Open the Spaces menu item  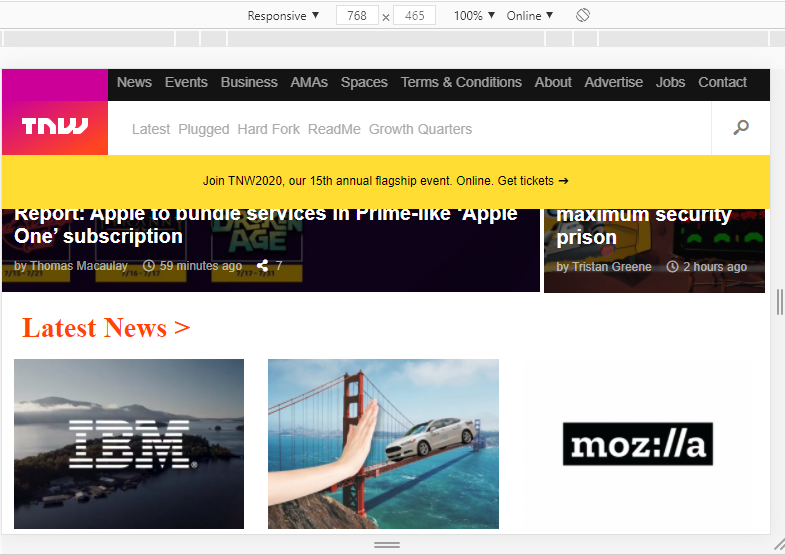pyautogui.click(x=364, y=82)
